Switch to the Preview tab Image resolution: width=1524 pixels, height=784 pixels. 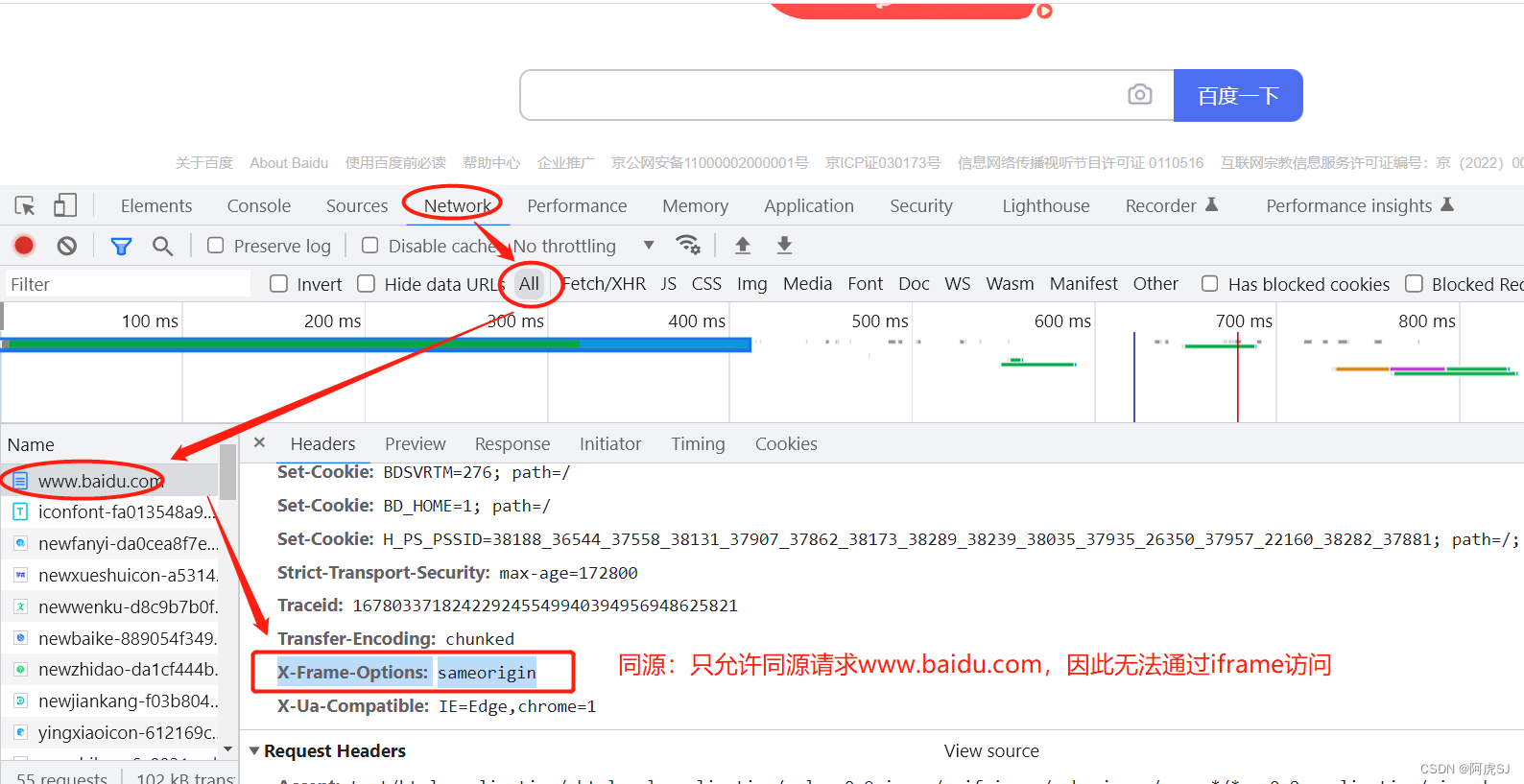pyautogui.click(x=416, y=444)
